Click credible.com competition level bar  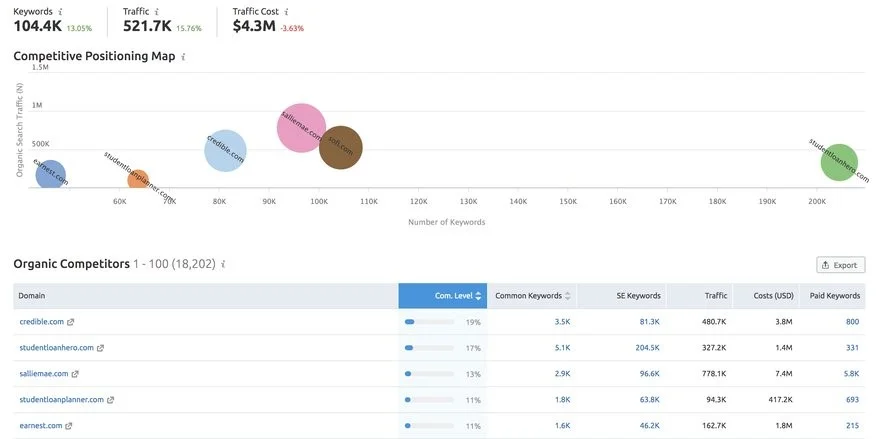click(x=429, y=322)
